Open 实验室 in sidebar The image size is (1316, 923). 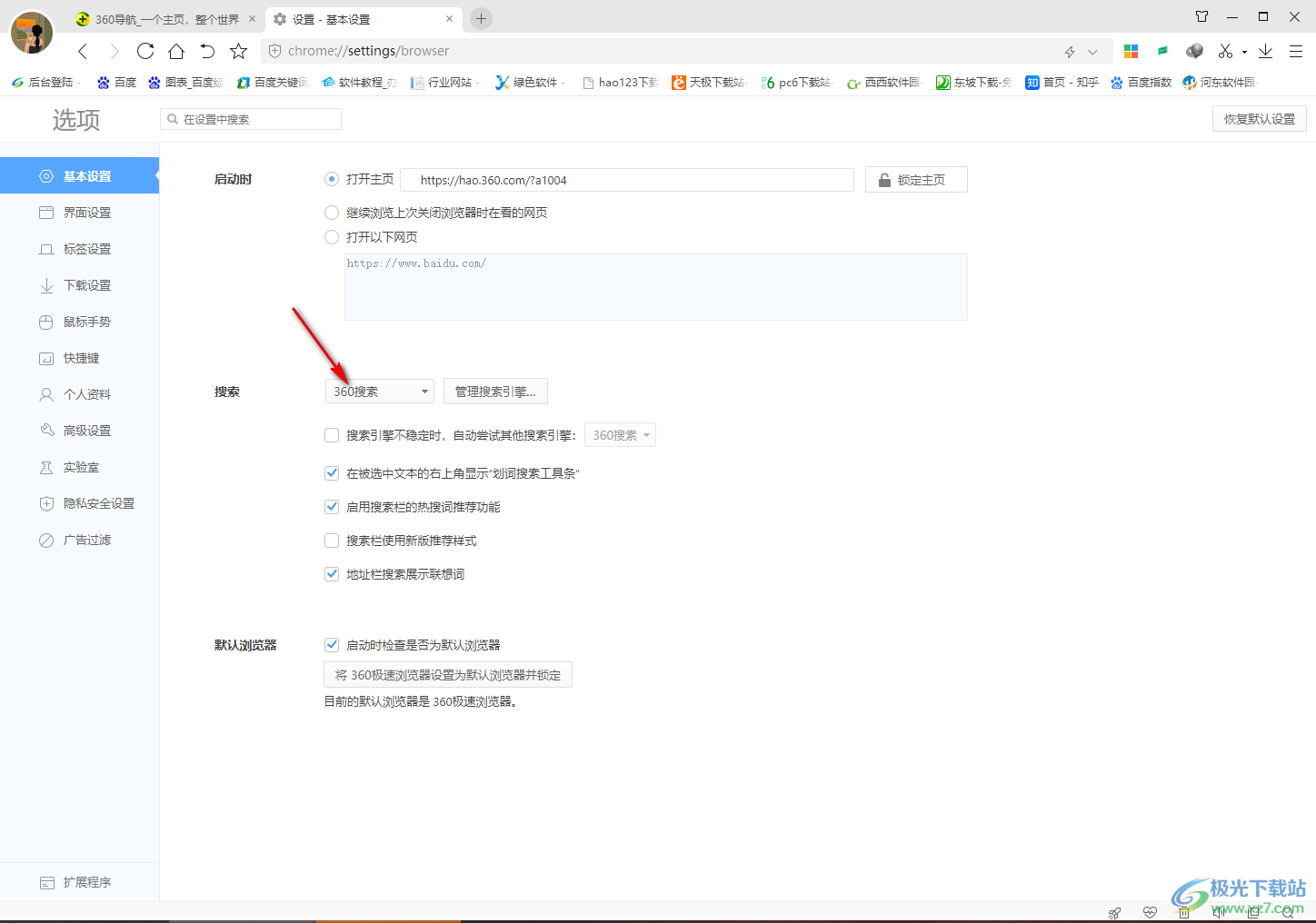click(x=79, y=467)
